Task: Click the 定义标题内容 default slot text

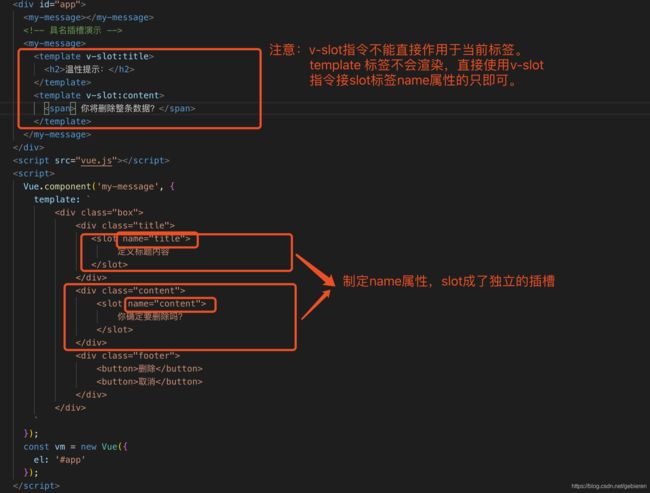Action: (x=143, y=252)
